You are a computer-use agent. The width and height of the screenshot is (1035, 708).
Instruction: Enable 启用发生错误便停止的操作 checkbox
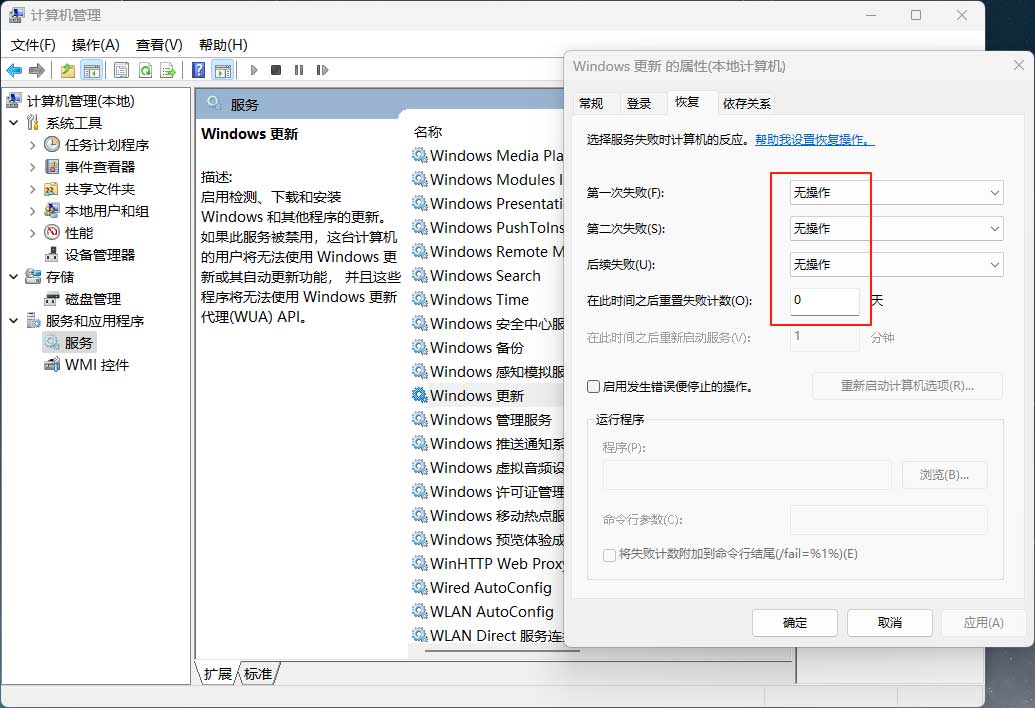pos(593,386)
